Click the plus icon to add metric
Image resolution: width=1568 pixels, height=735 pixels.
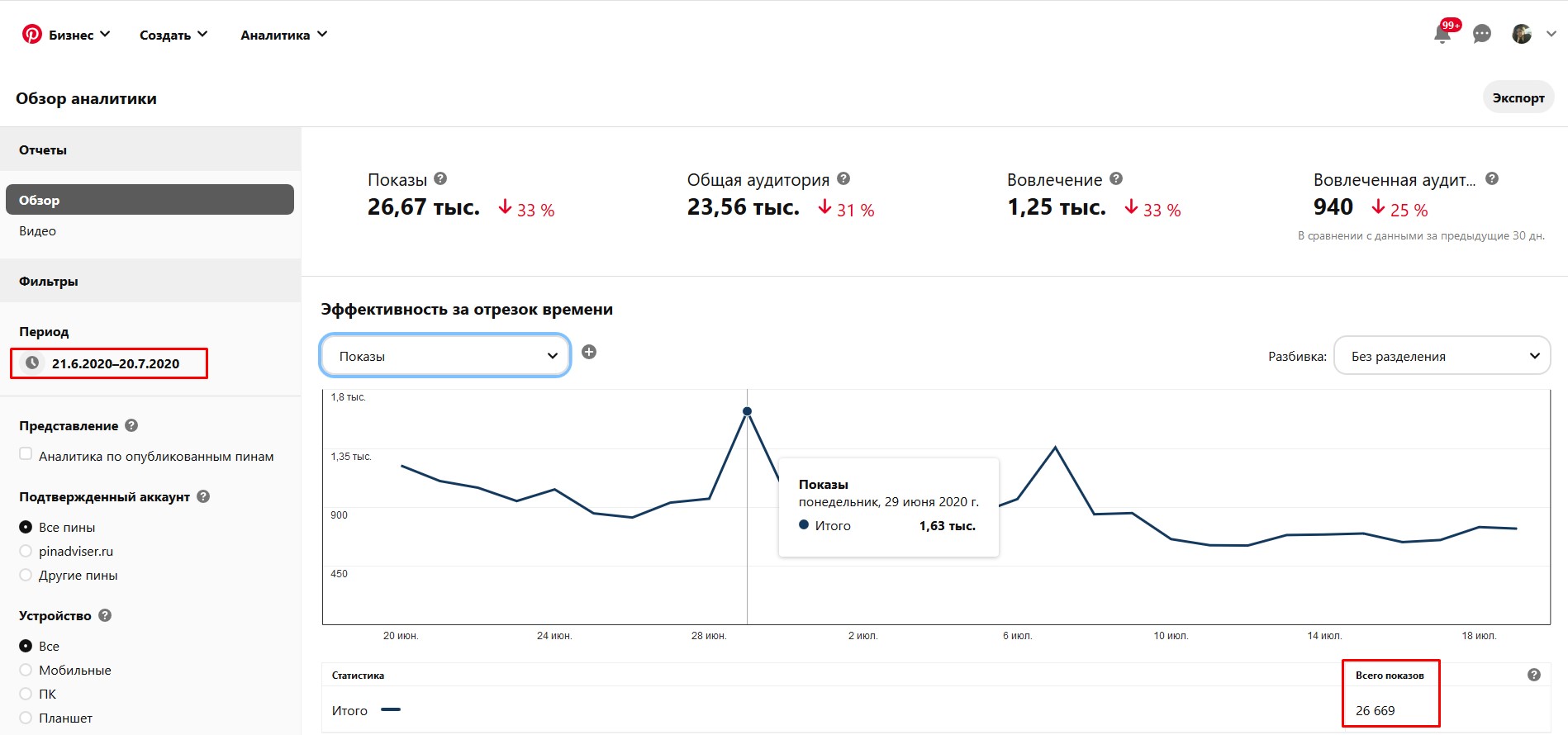point(589,352)
